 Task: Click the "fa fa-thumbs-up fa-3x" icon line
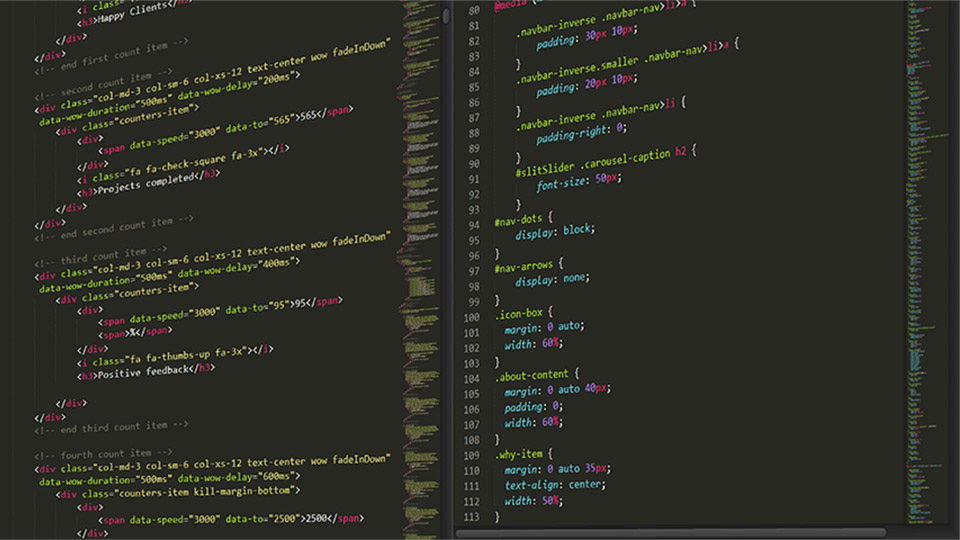click(175, 355)
